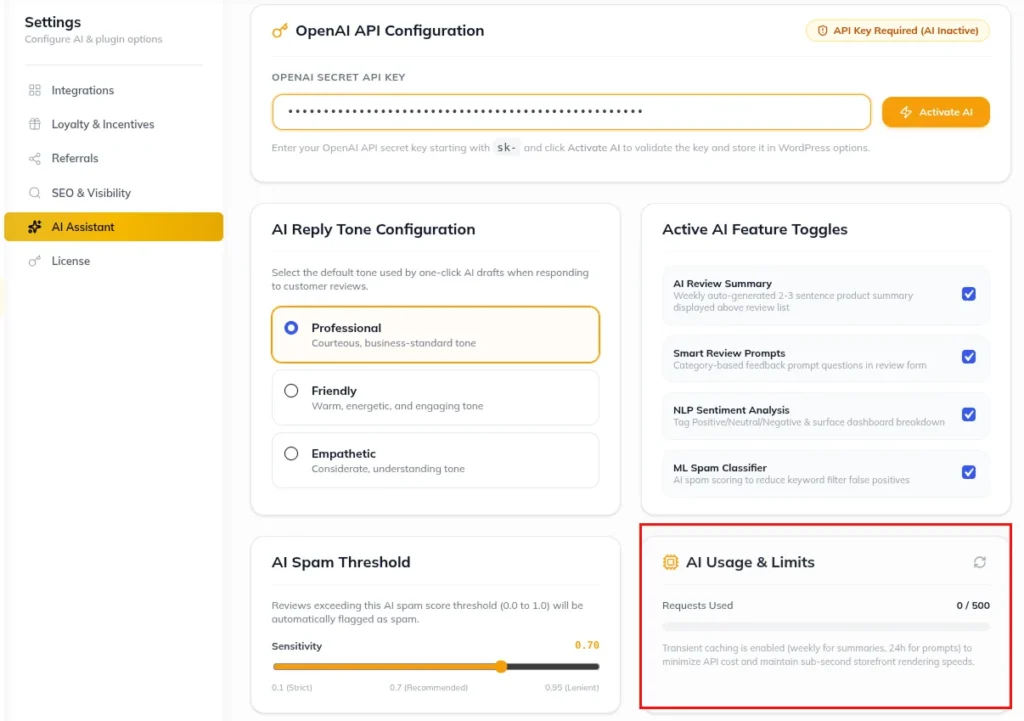Viewport: 1024px width, 721px height.
Task: Click the 0.70 sensitivity value
Action: (586, 645)
